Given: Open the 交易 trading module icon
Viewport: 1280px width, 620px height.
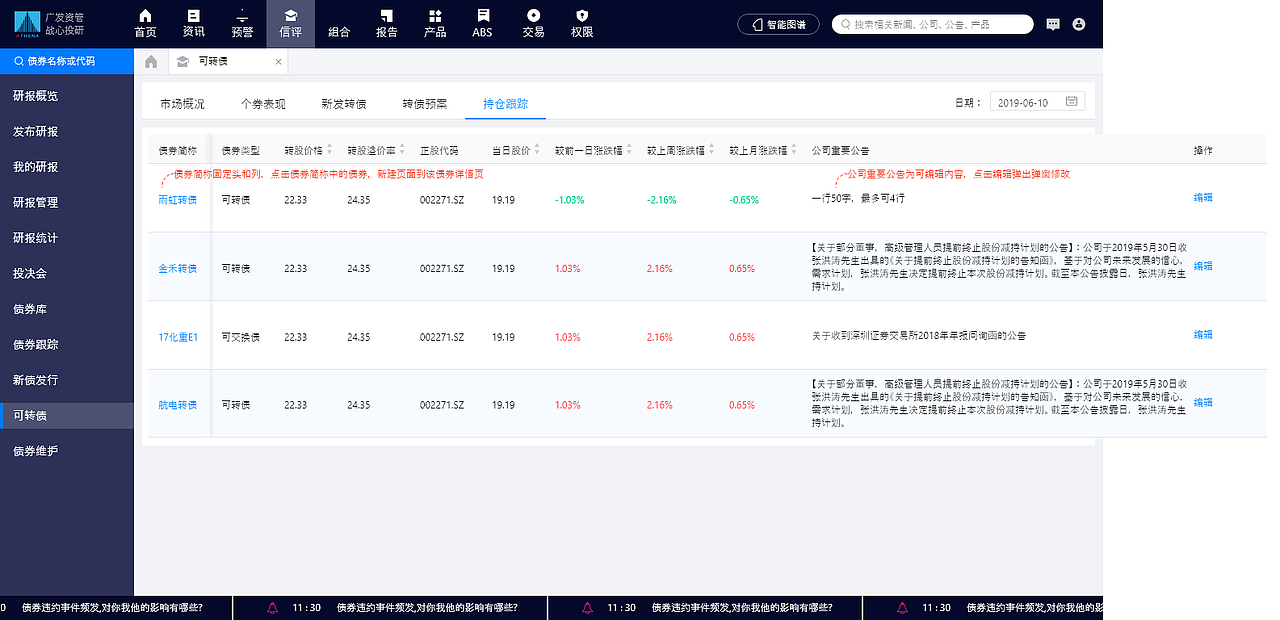Looking at the screenshot, I should click(x=533, y=22).
